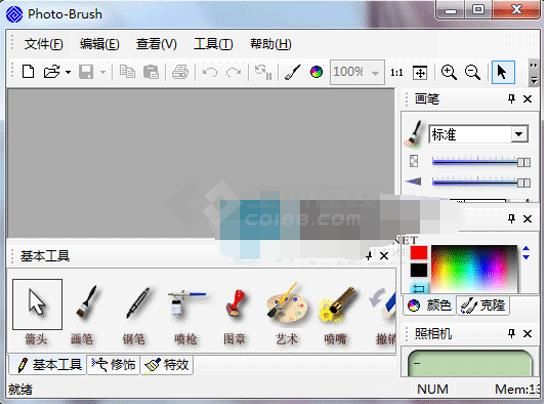
Task: Click the color spectrum up-down arrows
Action: pos(526,253)
